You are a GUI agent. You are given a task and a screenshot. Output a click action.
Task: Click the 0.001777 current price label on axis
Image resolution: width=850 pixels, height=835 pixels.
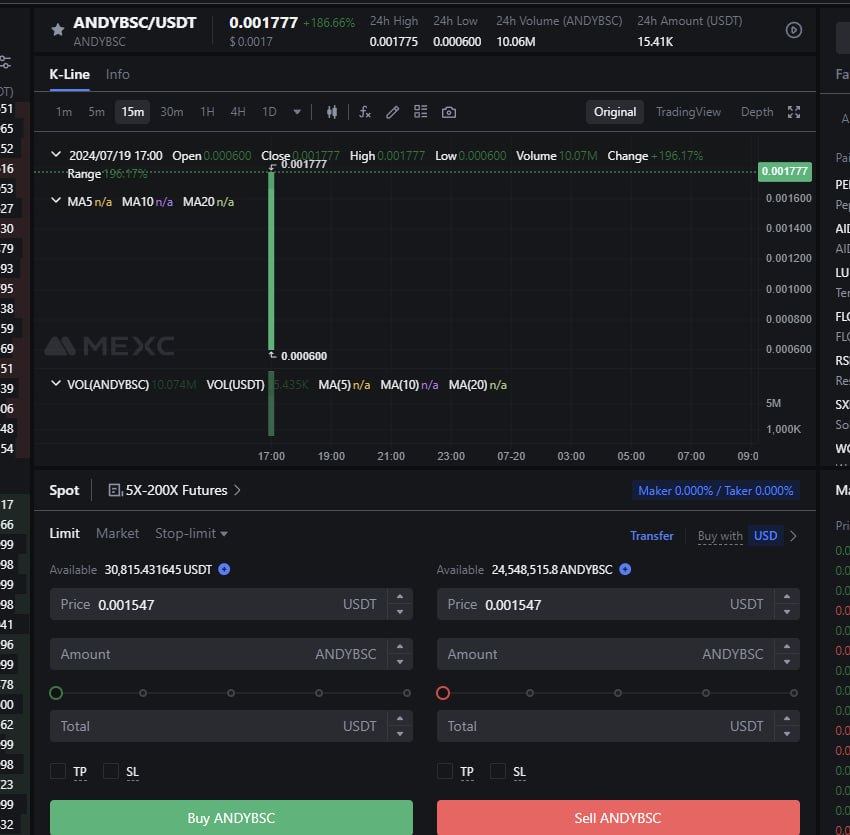tap(784, 171)
